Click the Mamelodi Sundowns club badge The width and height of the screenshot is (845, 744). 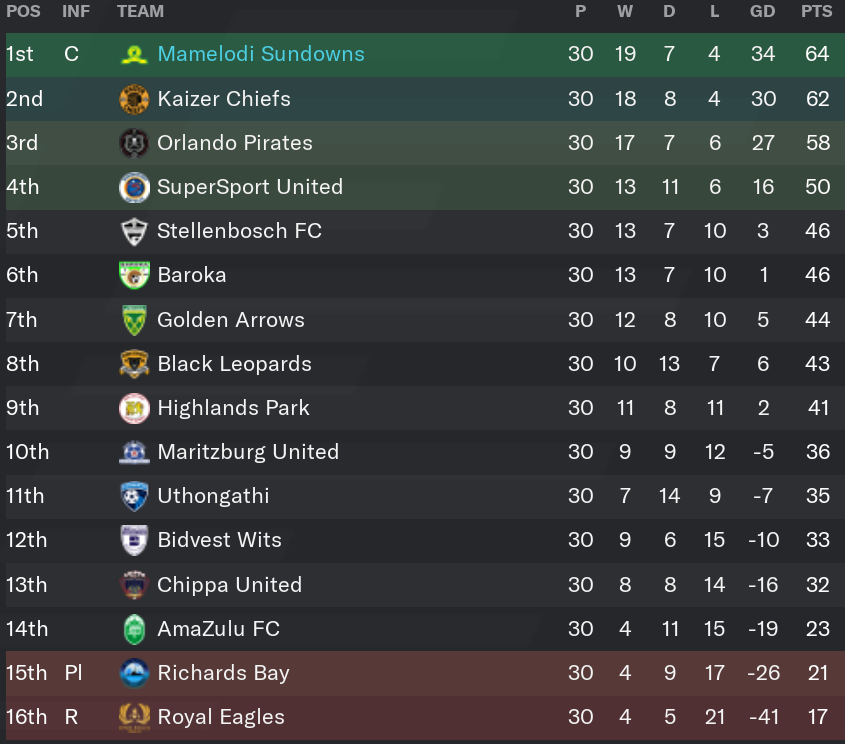pos(134,54)
